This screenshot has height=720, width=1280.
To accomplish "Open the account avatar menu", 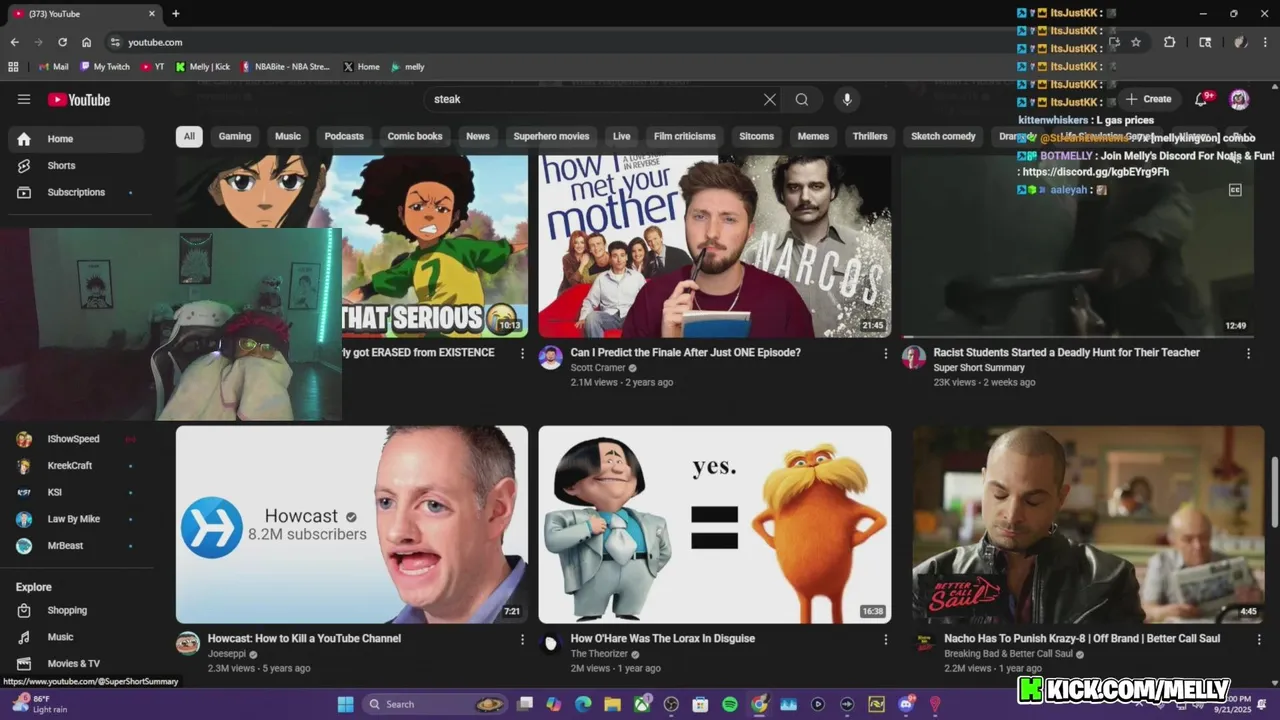I will [x=1239, y=99].
